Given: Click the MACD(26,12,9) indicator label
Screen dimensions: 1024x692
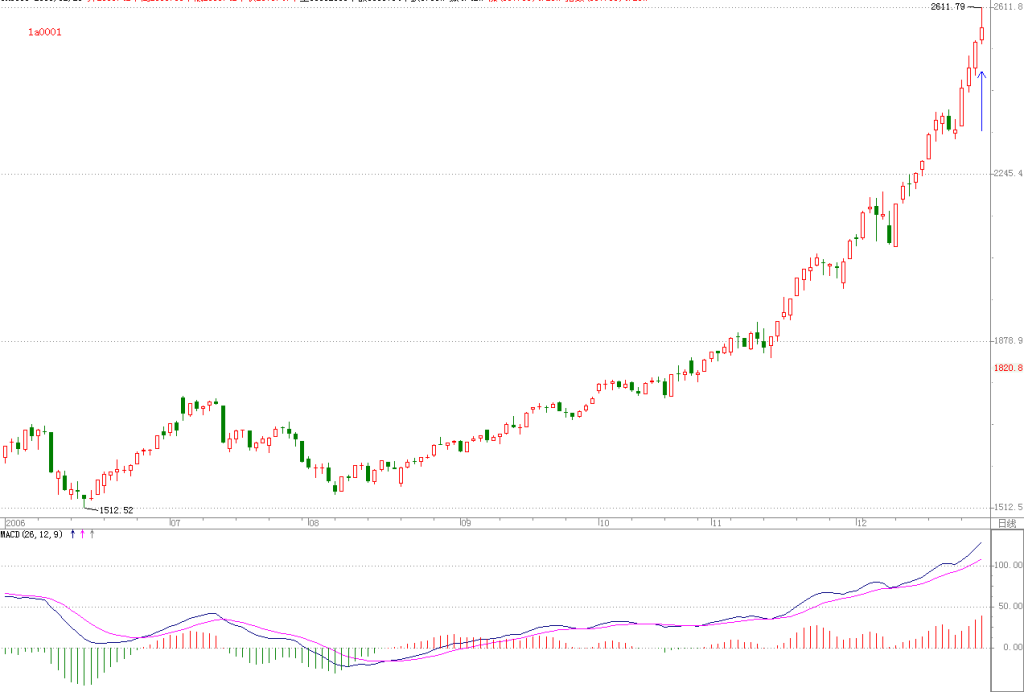Looking at the screenshot, I should coord(32,534).
